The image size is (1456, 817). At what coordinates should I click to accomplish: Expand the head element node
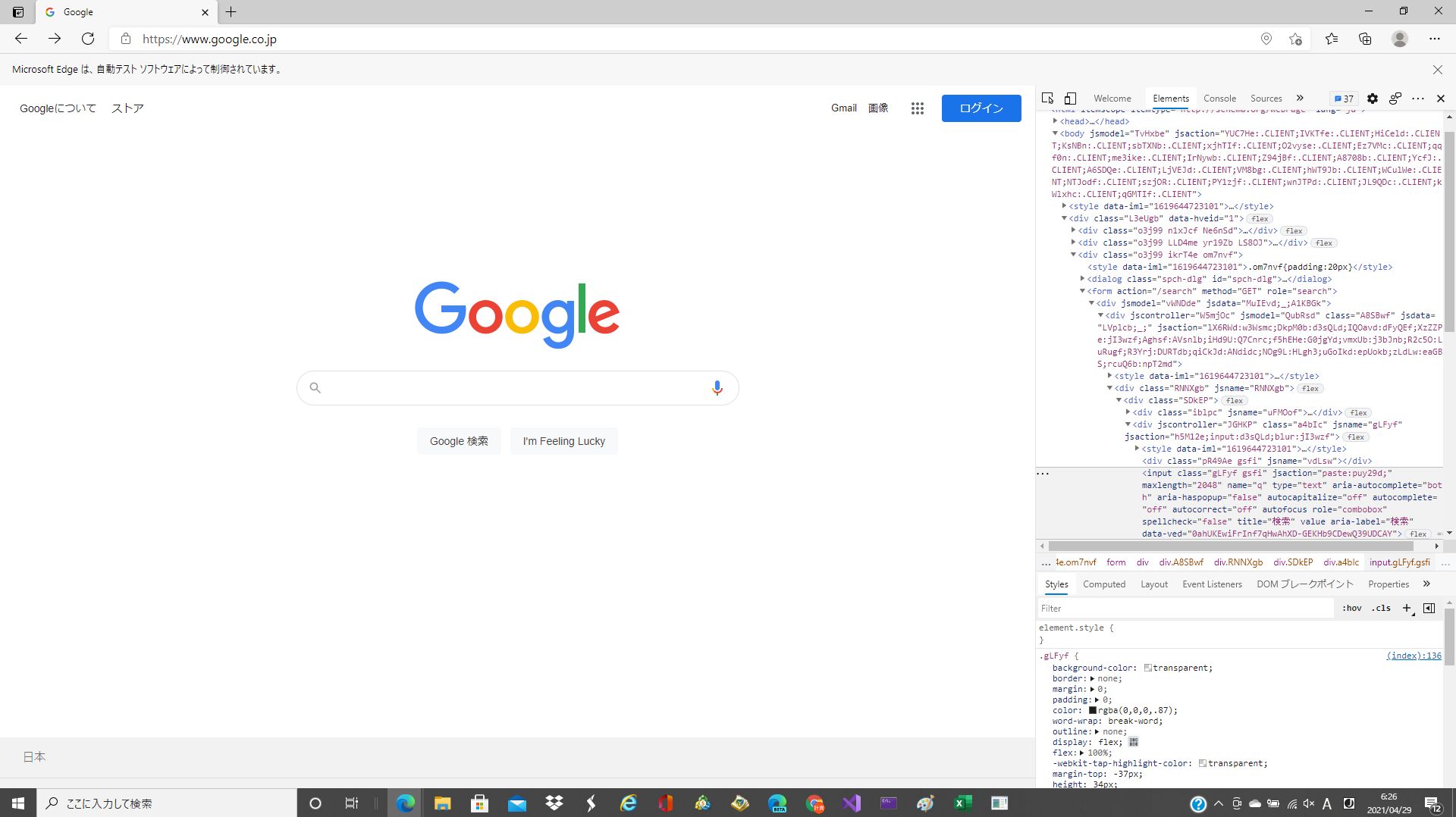click(x=1055, y=121)
